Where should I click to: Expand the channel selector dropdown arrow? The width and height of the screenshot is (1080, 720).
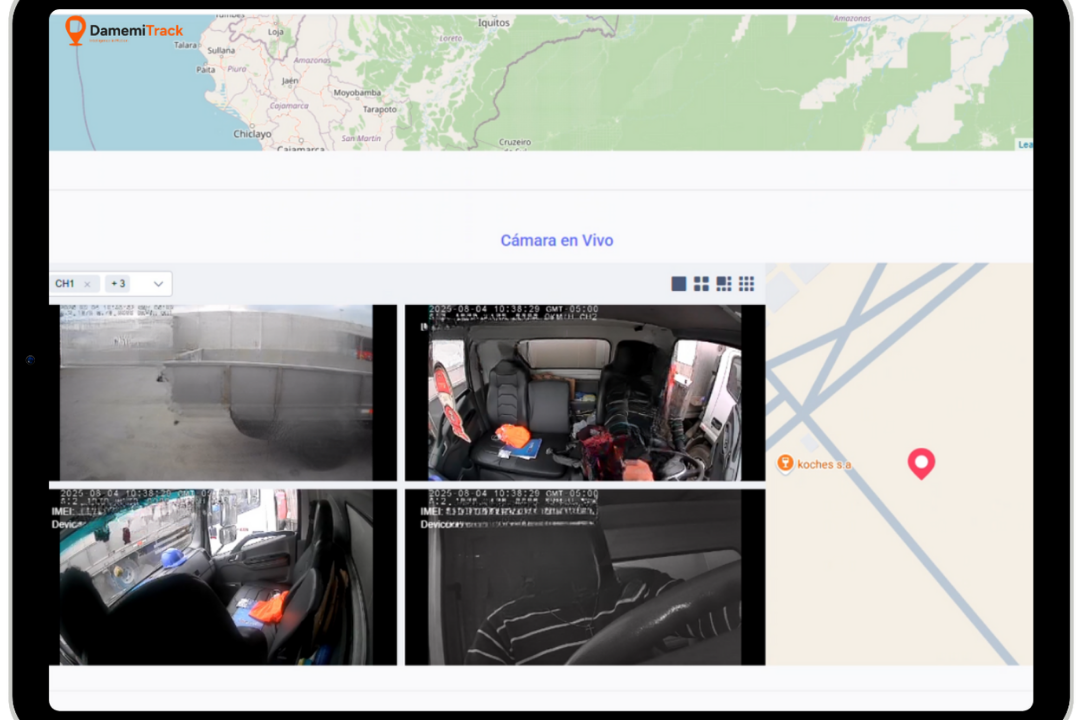(x=158, y=284)
